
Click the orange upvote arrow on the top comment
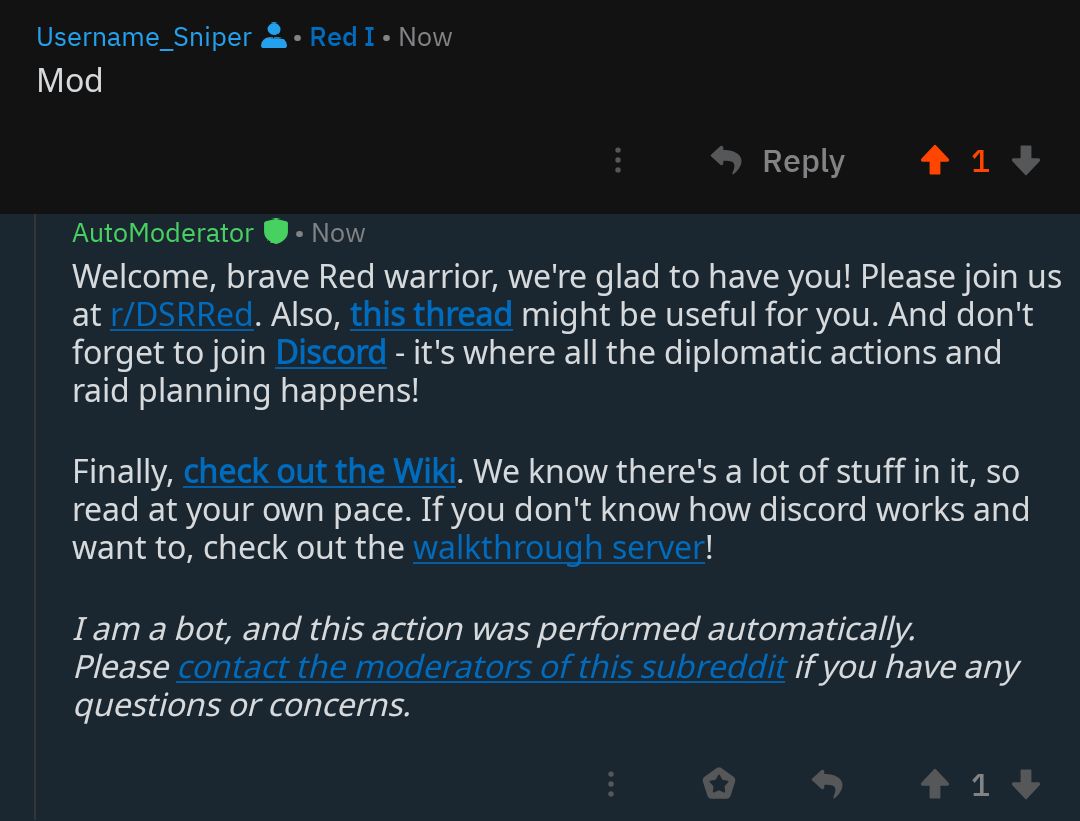pyautogui.click(x=935, y=160)
